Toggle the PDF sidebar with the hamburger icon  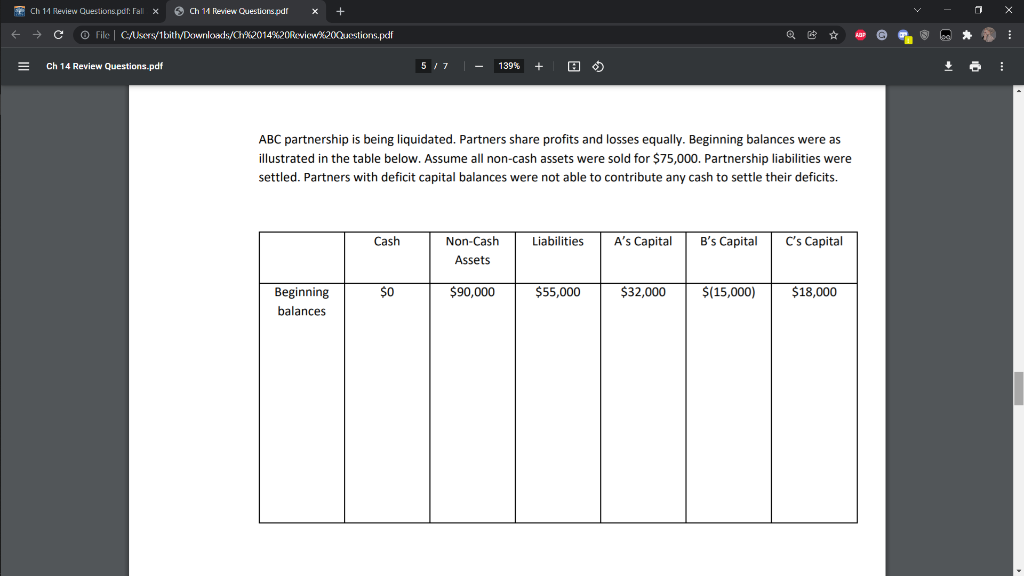[x=23, y=66]
